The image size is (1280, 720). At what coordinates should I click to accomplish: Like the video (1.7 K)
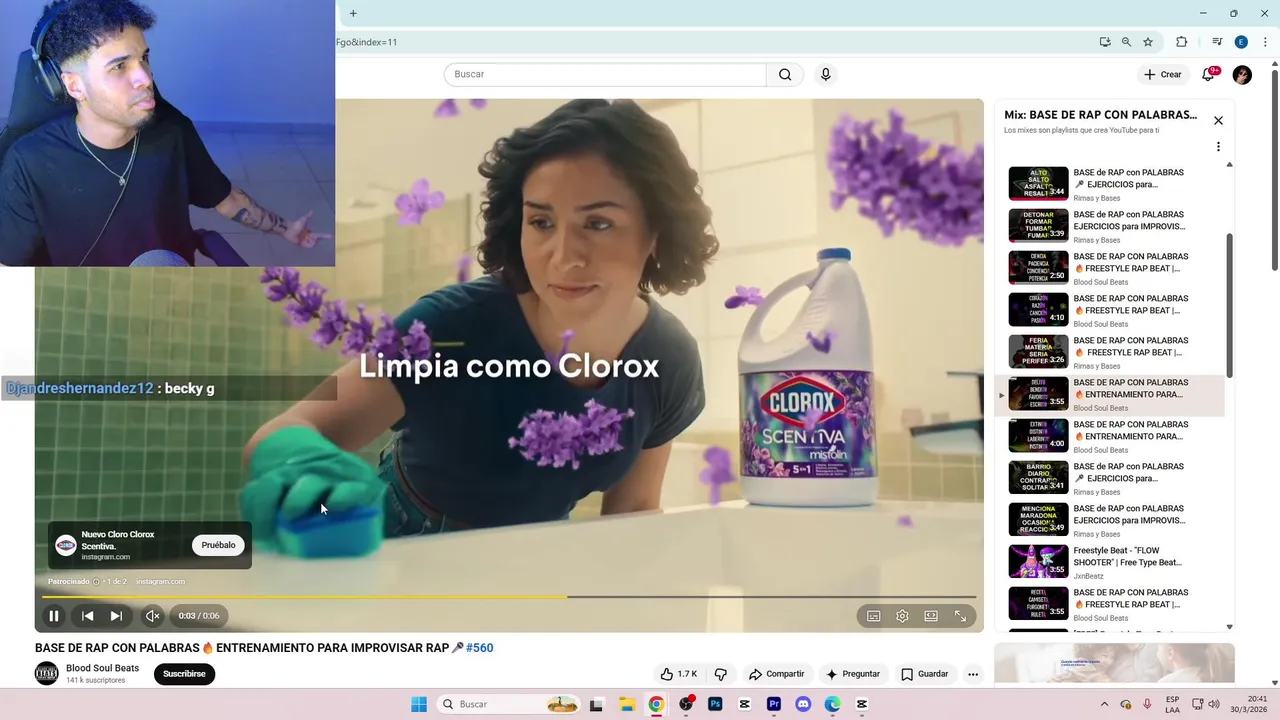coord(679,674)
